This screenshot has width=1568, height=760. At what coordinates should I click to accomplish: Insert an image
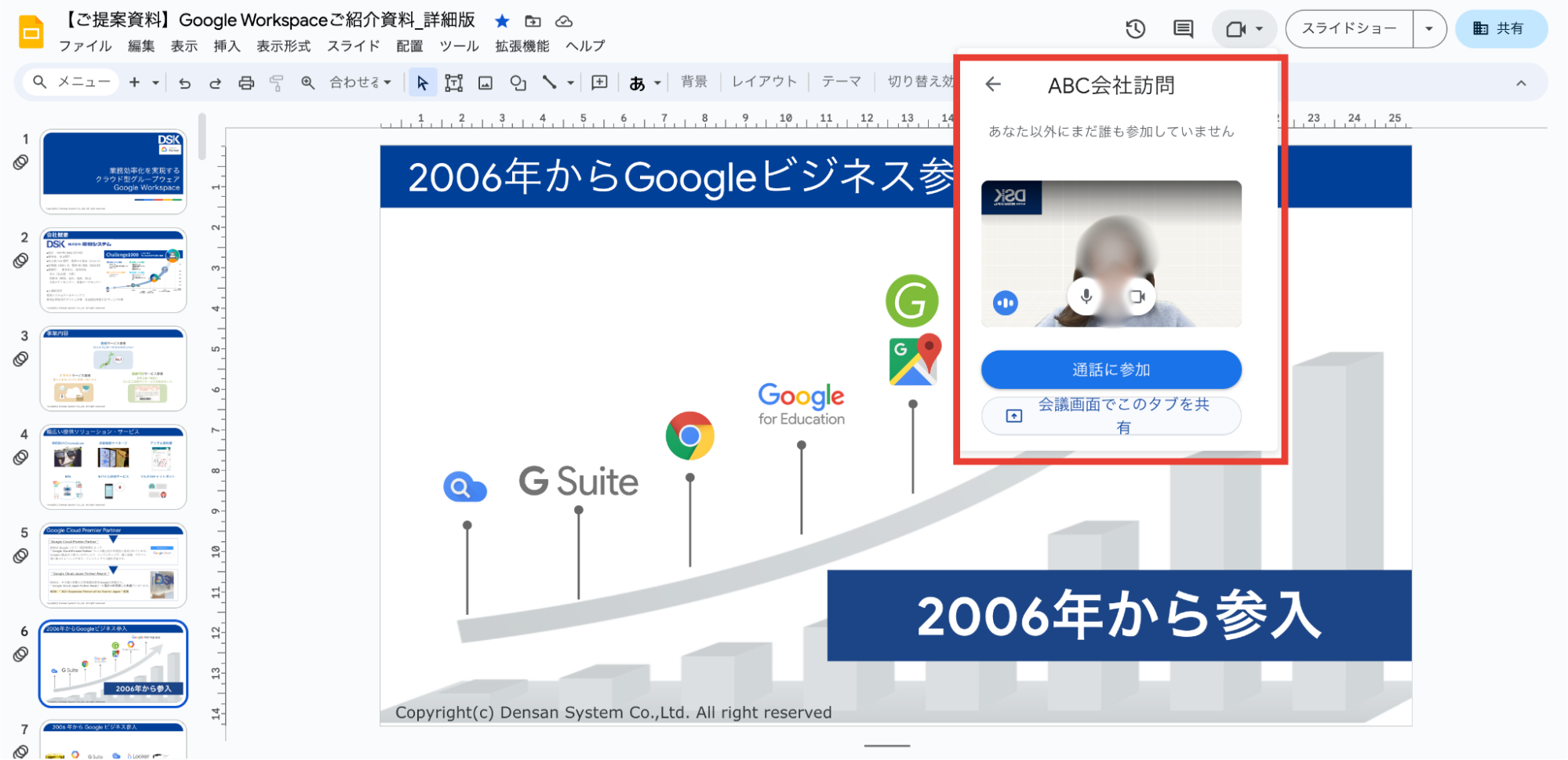pos(486,82)
